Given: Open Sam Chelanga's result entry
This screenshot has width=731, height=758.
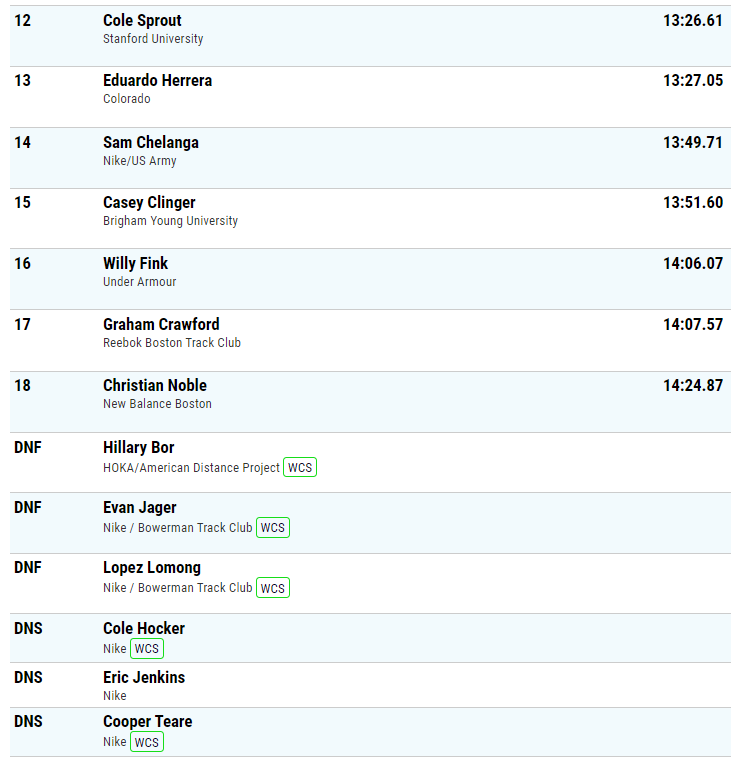Looking at the screenshot, I should click(151, 142).
